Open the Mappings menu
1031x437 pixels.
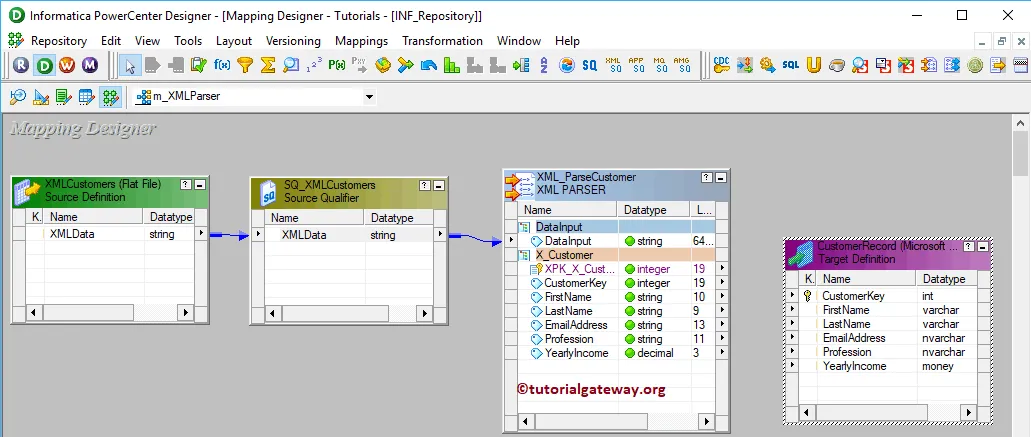[361, 41]
